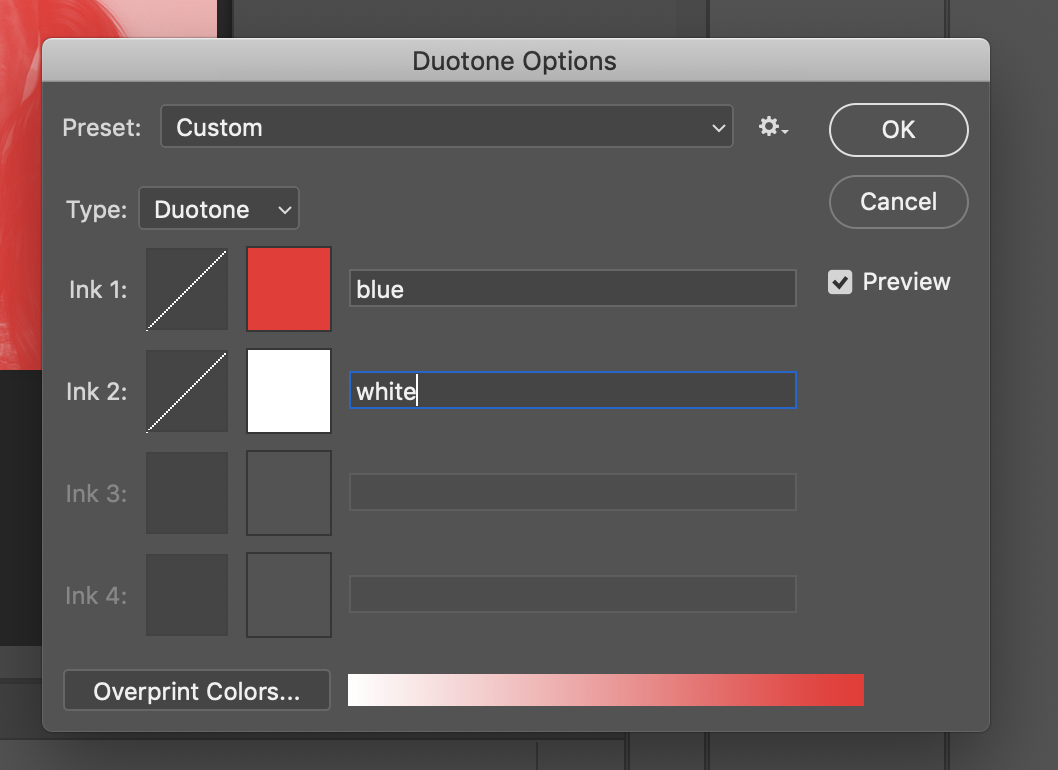1058x770 pixels.
Task: Click the OK button
Action: [898, 130]
